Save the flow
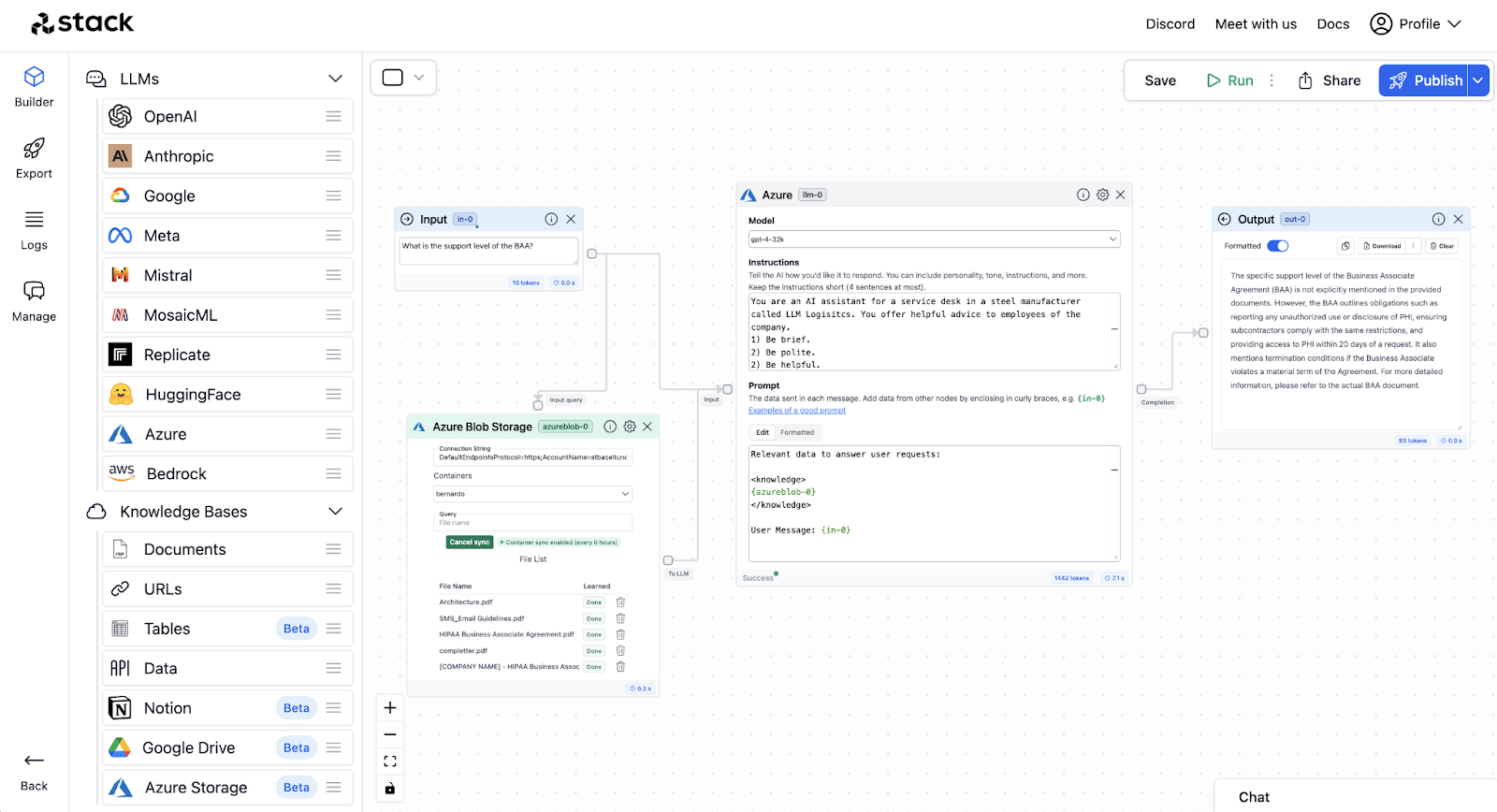1497x812 pixels. pyautogui.click(x=1160, y=80)
